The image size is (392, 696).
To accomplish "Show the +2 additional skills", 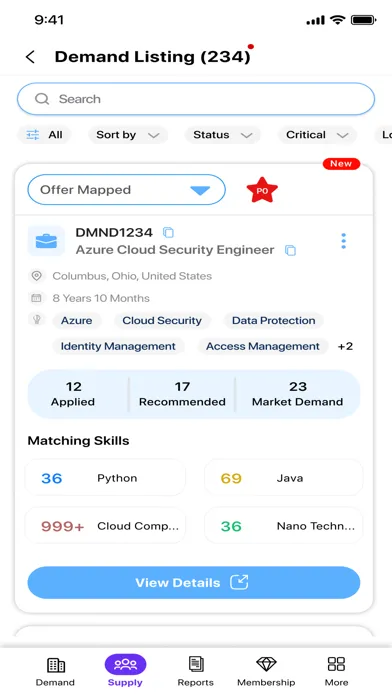I will pyautogui.click(x=345, y=346).
